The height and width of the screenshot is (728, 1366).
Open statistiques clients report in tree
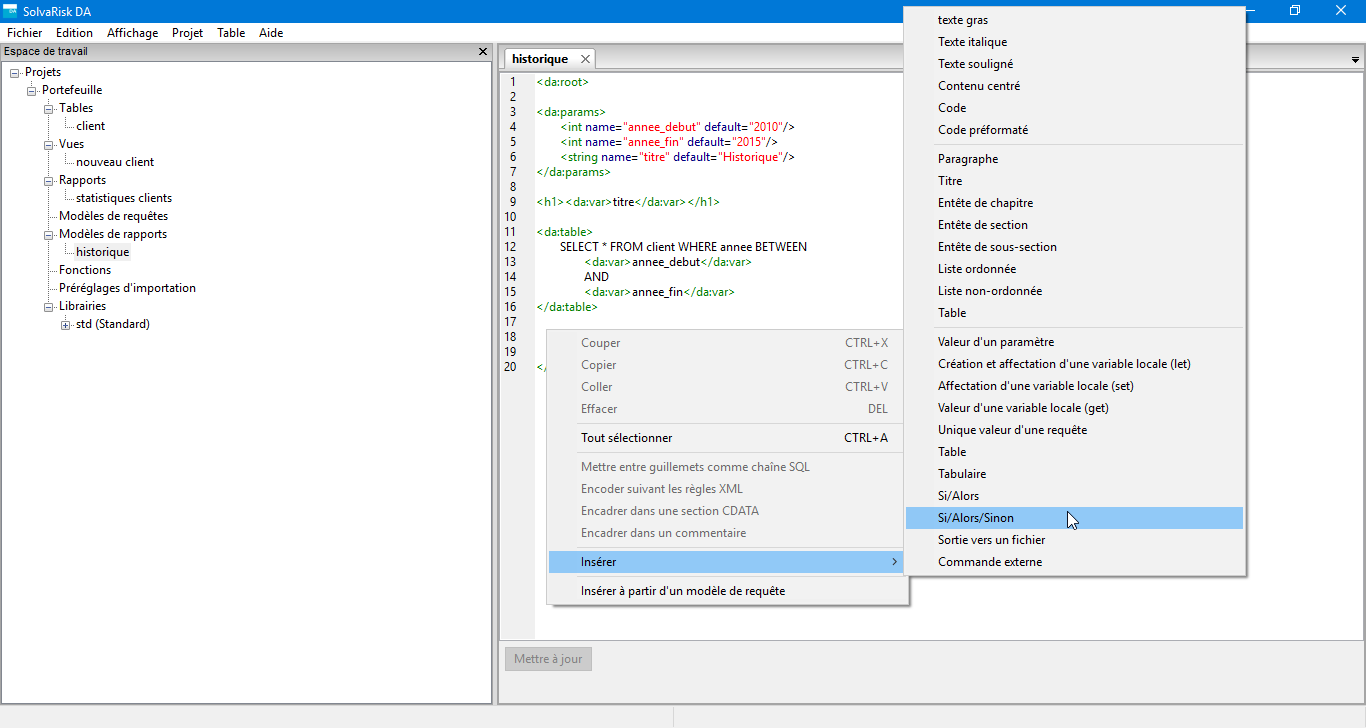click(123, 198)
